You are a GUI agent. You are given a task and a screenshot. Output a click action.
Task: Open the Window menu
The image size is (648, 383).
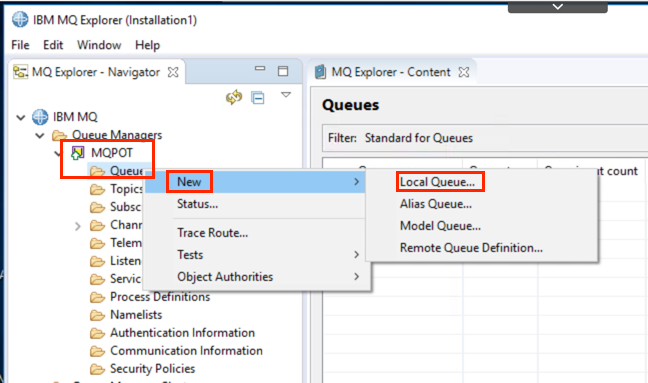tap(99, 45)
